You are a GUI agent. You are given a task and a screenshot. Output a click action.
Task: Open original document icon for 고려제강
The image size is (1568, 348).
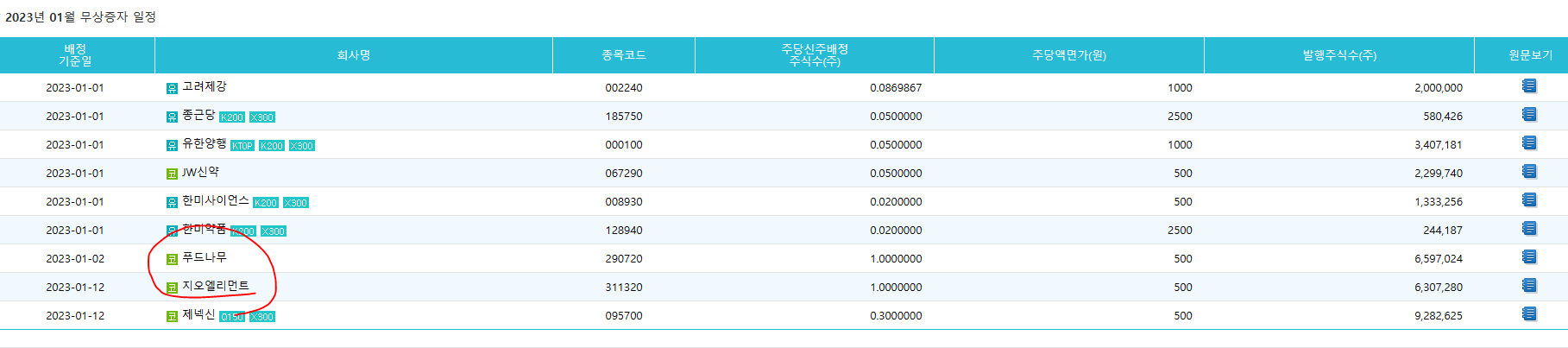point(1529,86)
